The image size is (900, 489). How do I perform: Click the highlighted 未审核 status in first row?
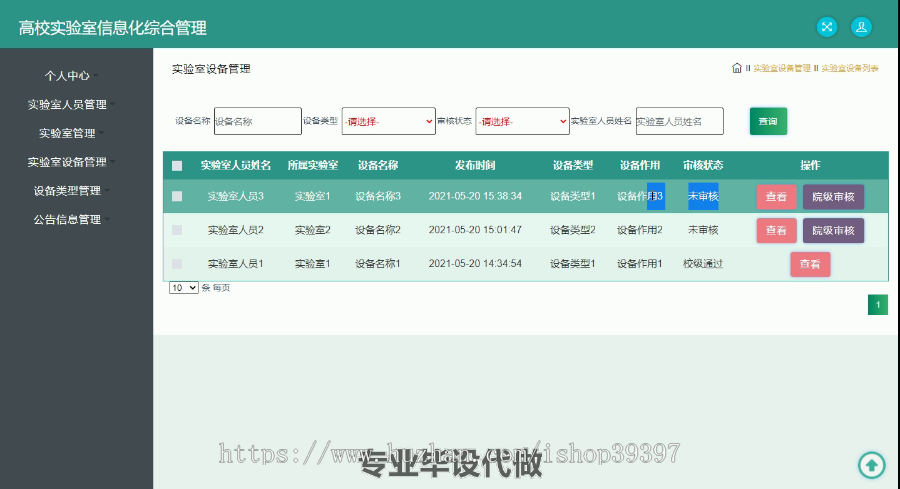(703, 196)
